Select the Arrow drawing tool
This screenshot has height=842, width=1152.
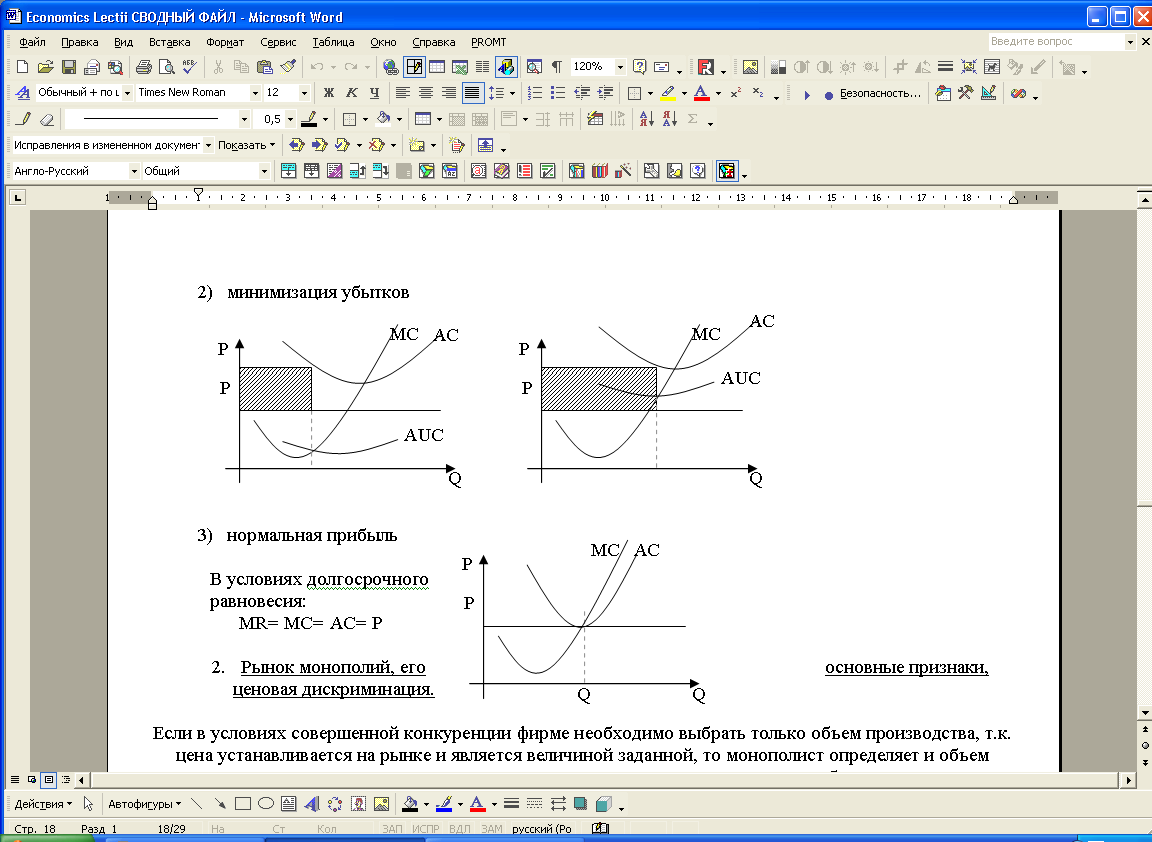tap(220, 804)
